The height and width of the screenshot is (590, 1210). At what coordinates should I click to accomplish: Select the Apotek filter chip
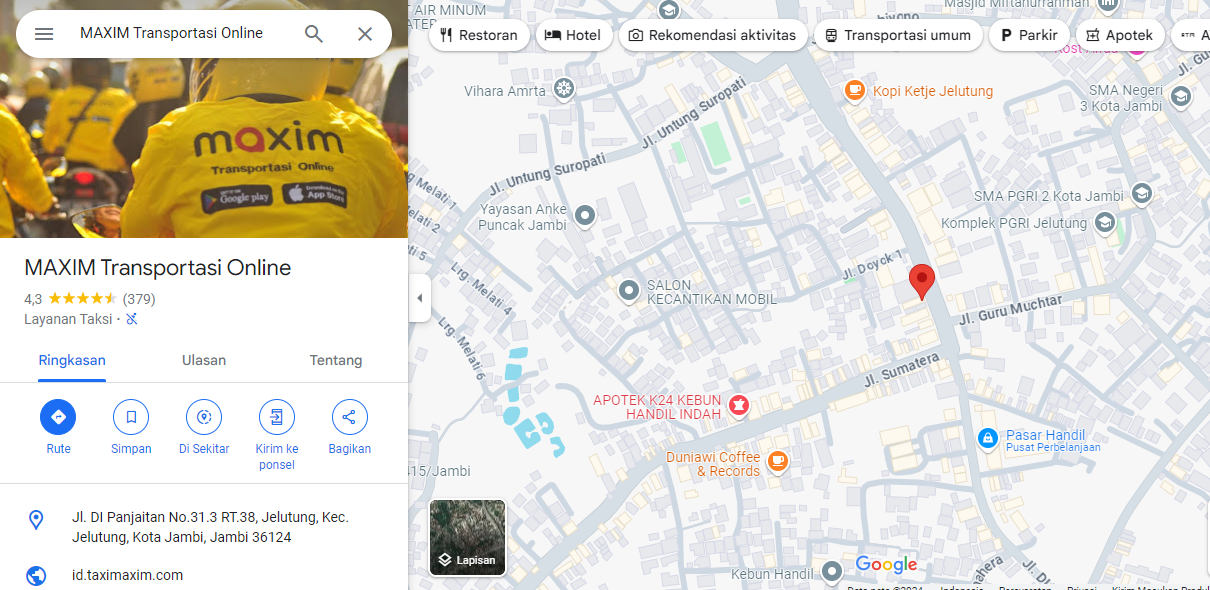pyautogui.click(x=1120, y=35)
